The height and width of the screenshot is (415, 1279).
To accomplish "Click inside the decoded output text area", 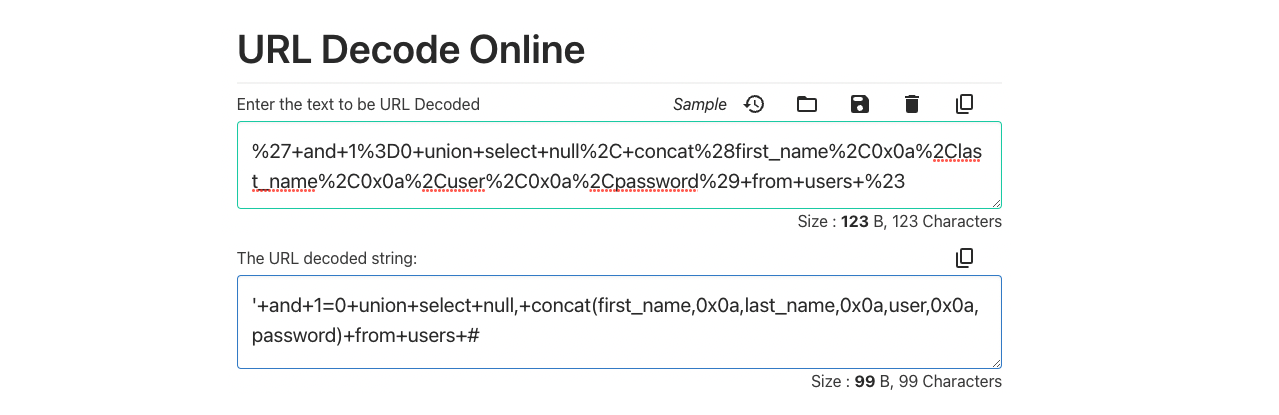I will (x=618, y=321).
